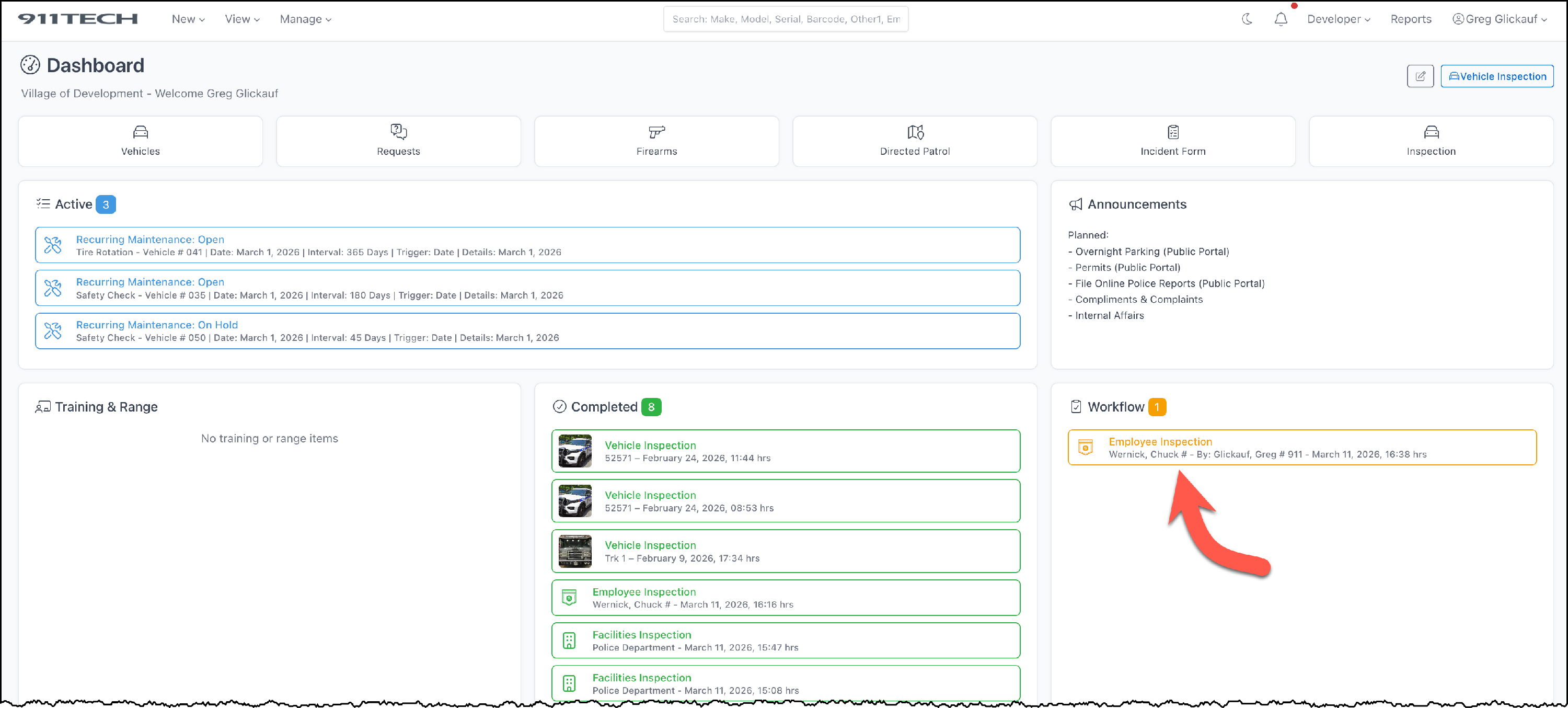The image size is (1568, 708).
Task: Open the Incident Form clipboard tile
Action: point(1172,132)
